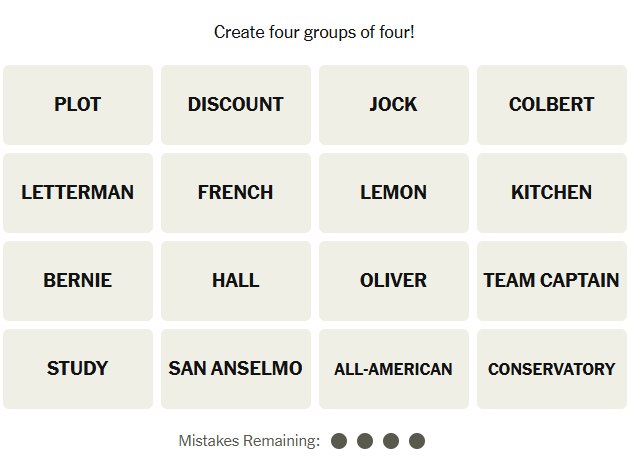Click the Mistakes Remaining label
The image size is (630, 457).
tap(249, 441)
